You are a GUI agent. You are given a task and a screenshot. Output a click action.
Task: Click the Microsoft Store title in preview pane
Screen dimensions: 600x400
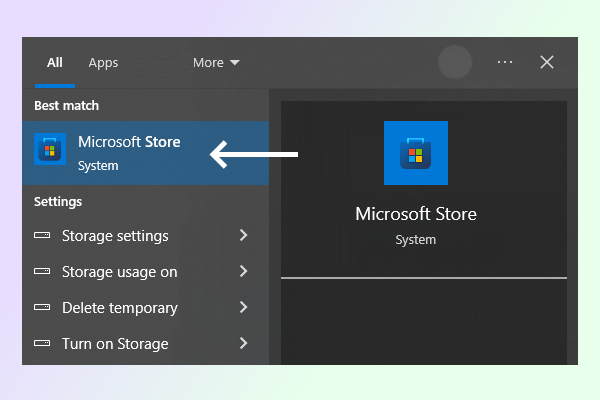(416, 214)
